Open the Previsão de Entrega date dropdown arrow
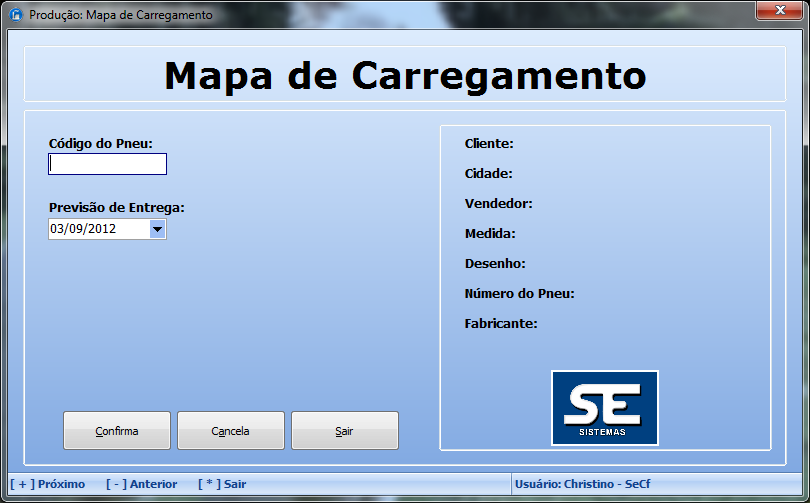 coord(157,229)
